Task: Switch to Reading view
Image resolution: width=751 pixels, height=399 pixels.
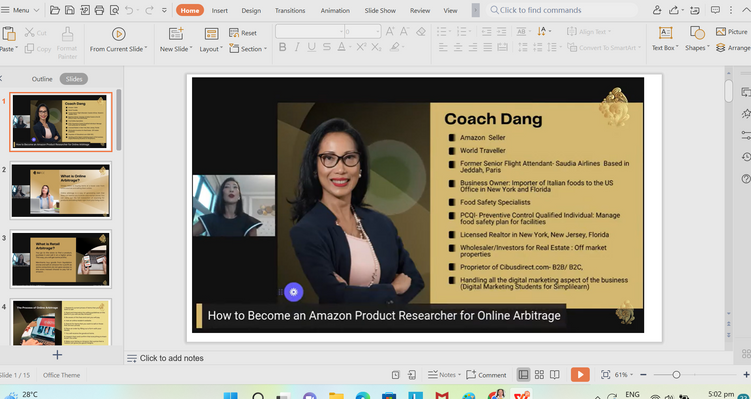Action: coord(554,375)
